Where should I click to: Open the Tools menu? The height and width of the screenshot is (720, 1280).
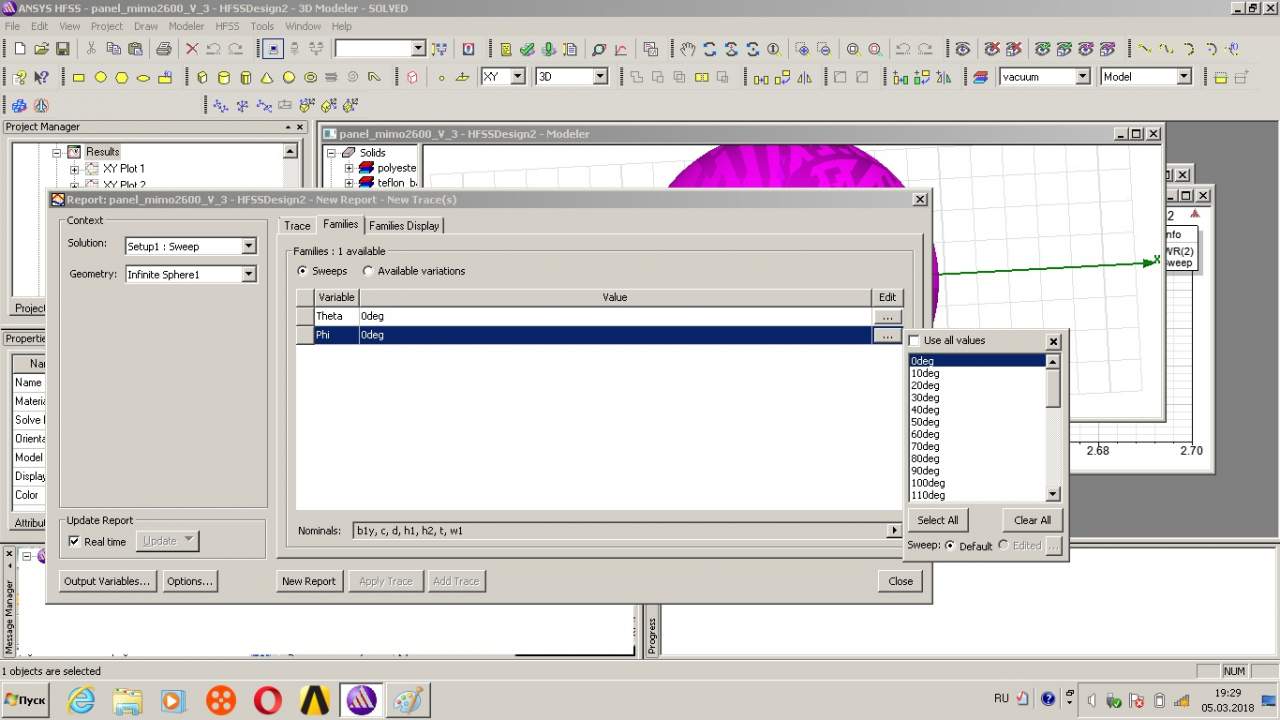pyautogui.click(x=262, y=26)
